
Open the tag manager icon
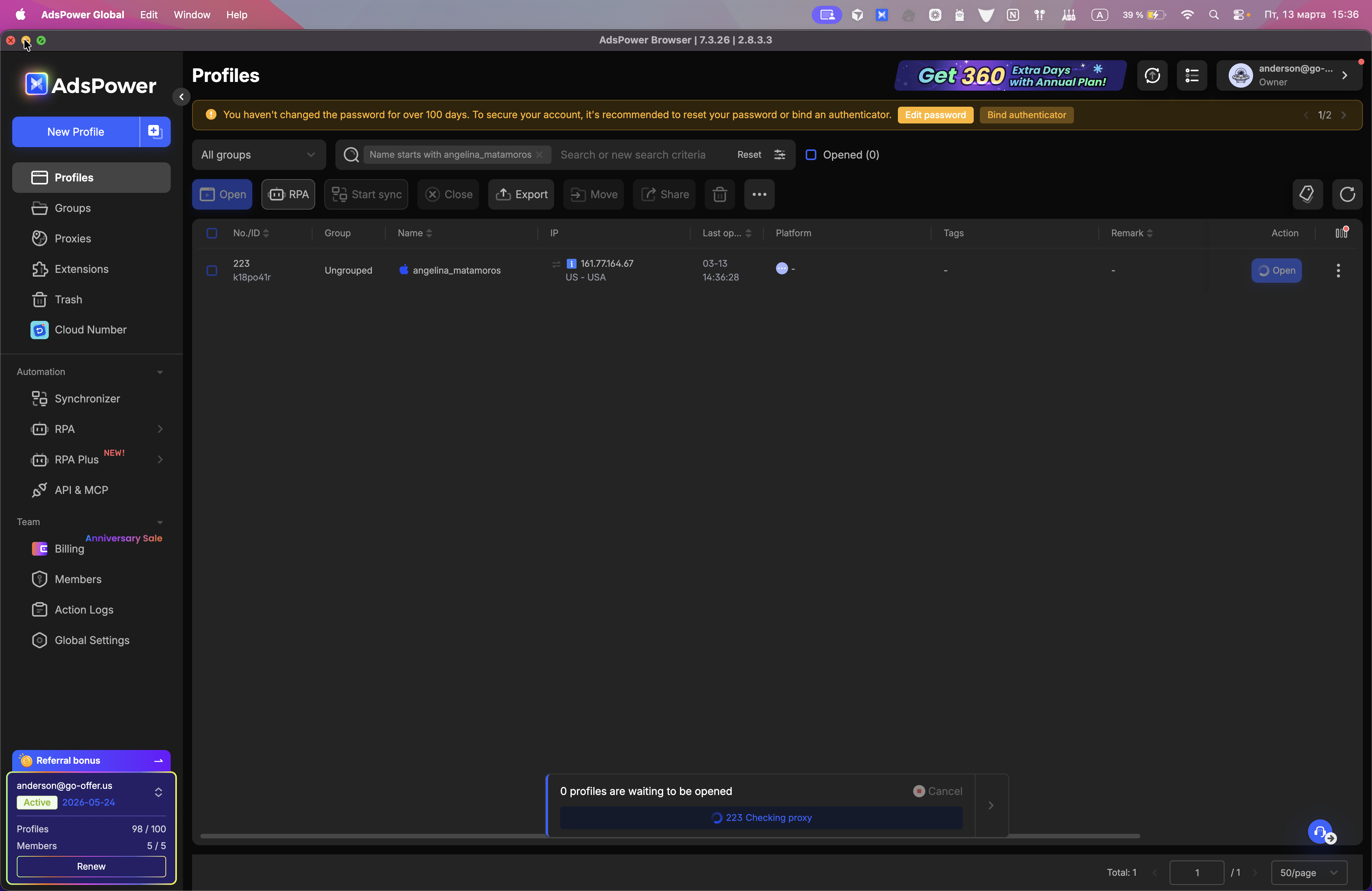point(1306,194)
